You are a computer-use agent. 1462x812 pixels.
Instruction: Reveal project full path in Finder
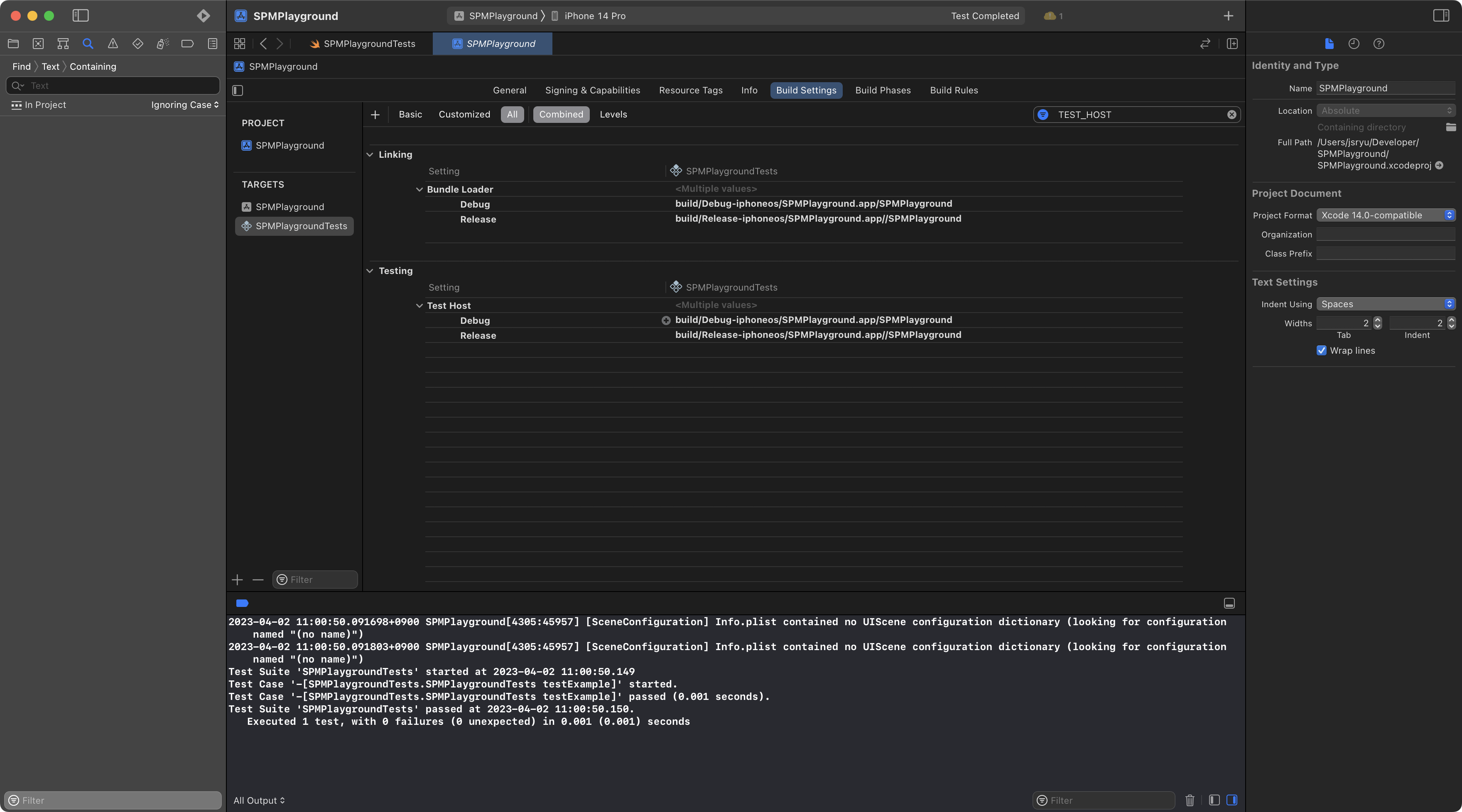(x=1439, y=166)
